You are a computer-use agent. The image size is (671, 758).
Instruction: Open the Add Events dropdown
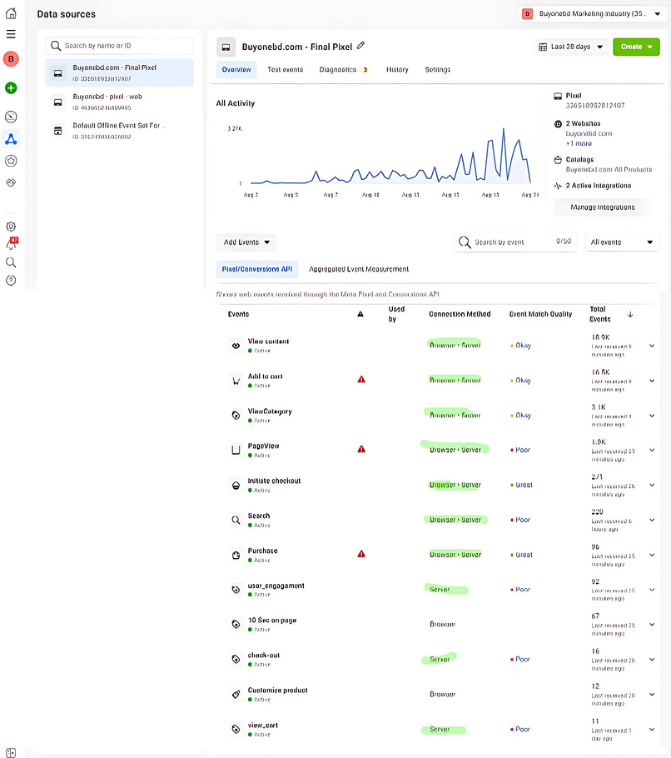pos(246,242)
